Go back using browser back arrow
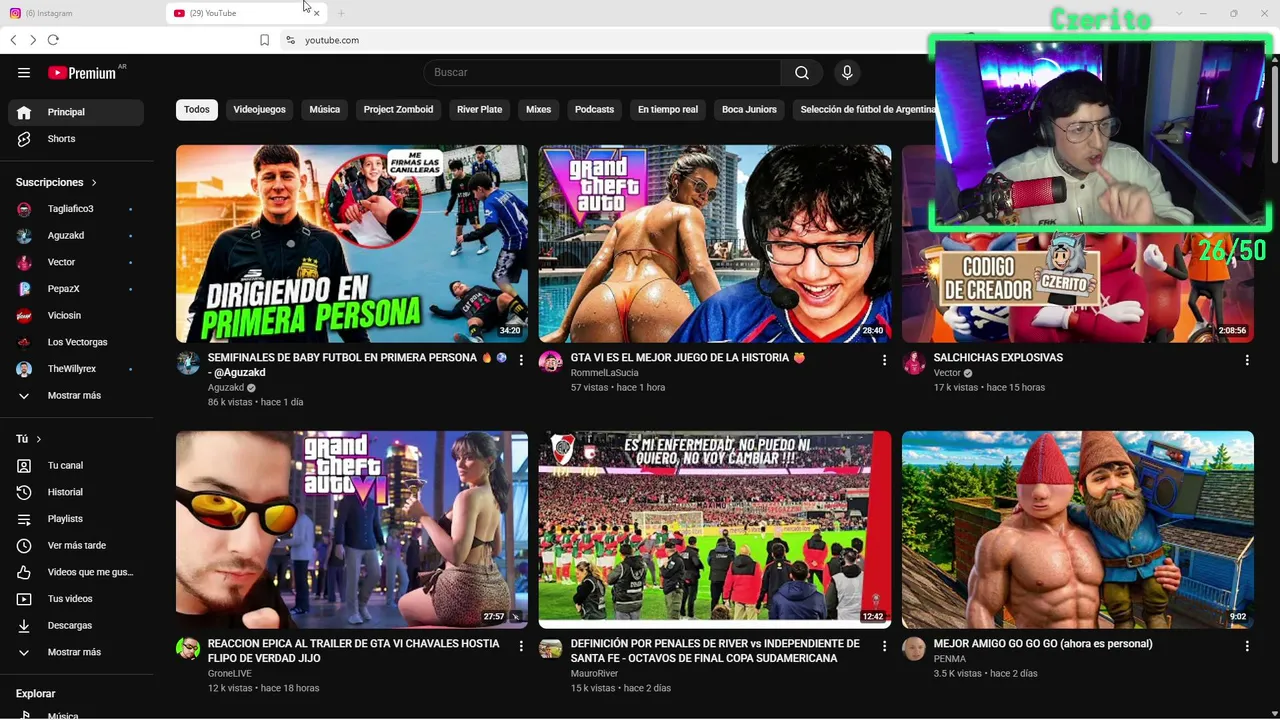 coord(13,40)
